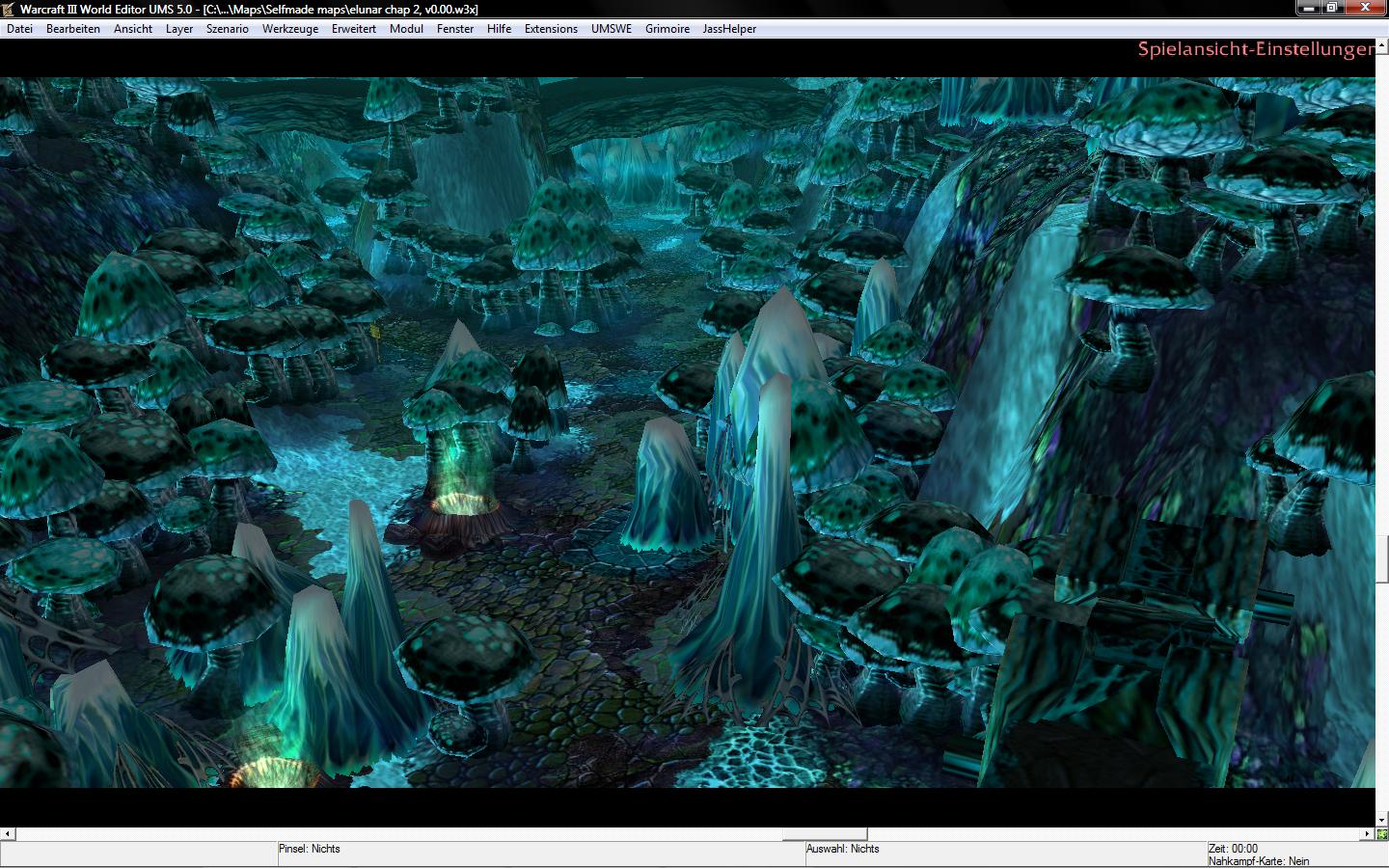Open the Fenster menu
Screen dimensions: 1389x868
pyautogui.click(x=455, y=29)
